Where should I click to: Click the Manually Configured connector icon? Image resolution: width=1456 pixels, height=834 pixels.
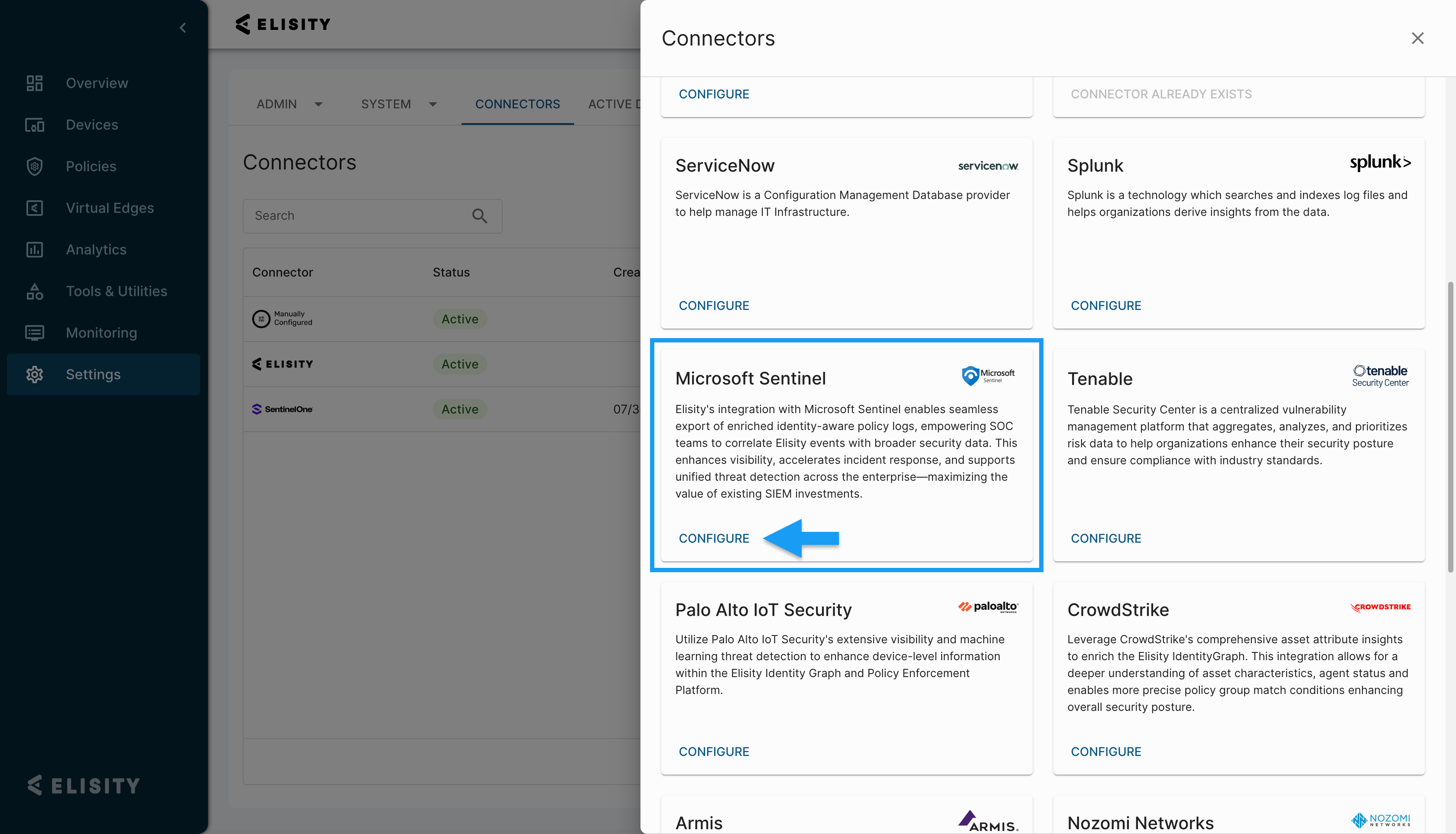[261, 319]
